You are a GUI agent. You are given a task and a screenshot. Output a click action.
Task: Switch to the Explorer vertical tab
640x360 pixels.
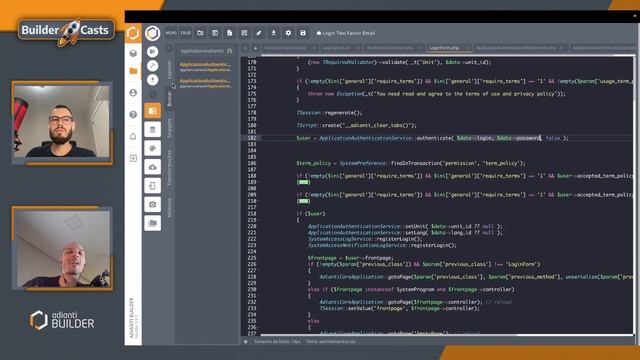pyautogui.click(x=170, y=69)
